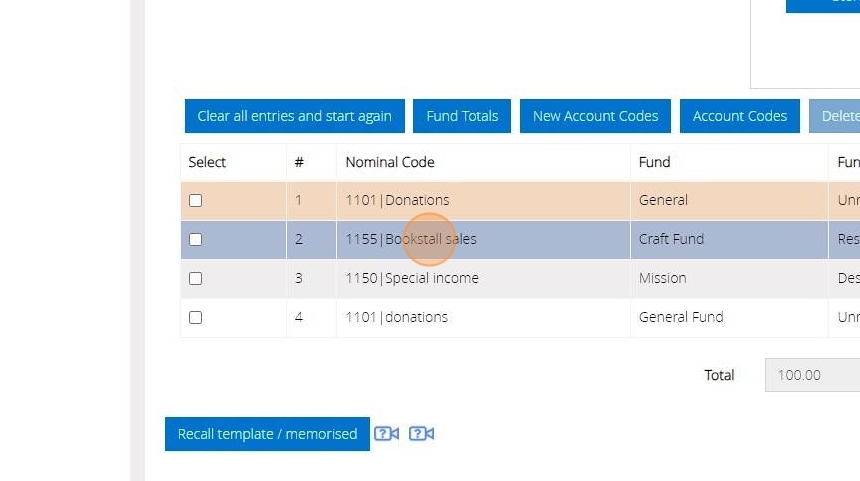Image resolution: width=860 pixels, height=481 pixels.
Task: Click the Craft Fund cell
Action: [671, 239]
